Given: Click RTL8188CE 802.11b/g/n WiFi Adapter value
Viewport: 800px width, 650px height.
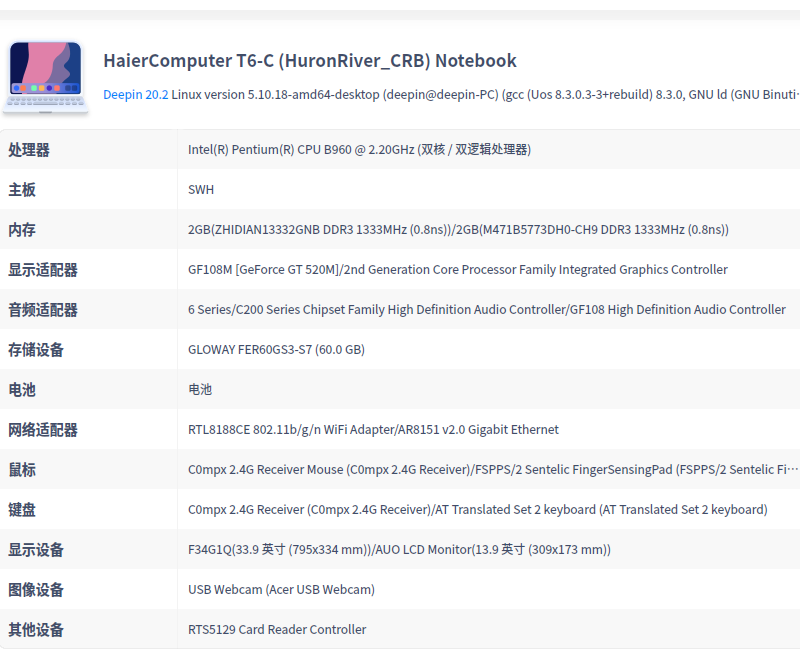Looking at the screenshot, I should click(x=373, y=430).
